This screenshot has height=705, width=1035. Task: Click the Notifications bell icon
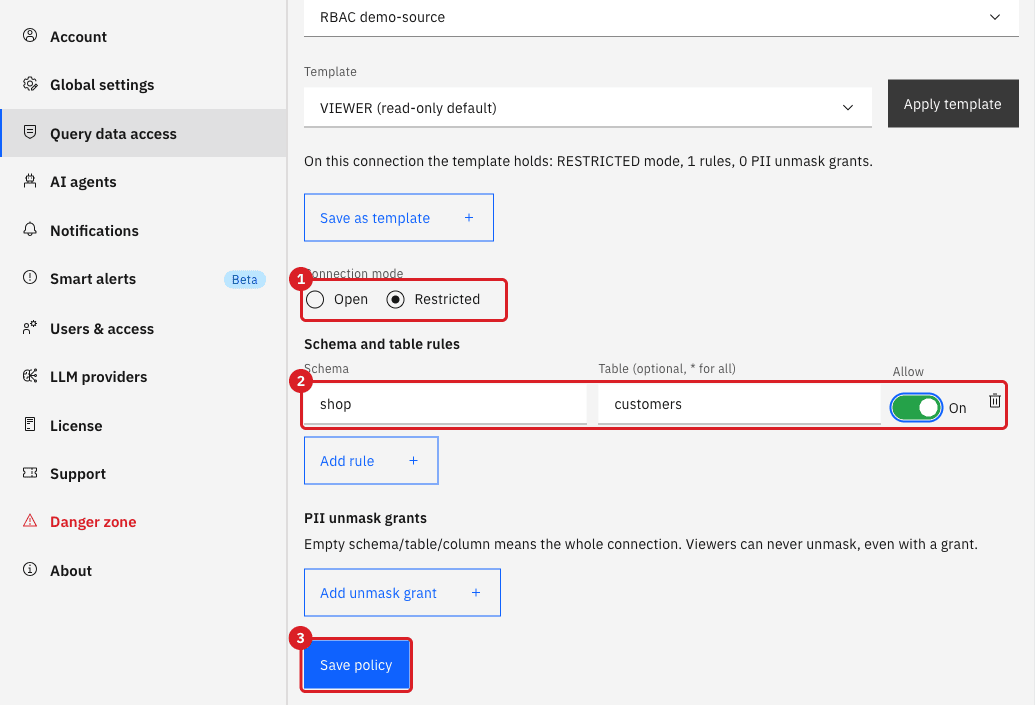tap(30, 229)
